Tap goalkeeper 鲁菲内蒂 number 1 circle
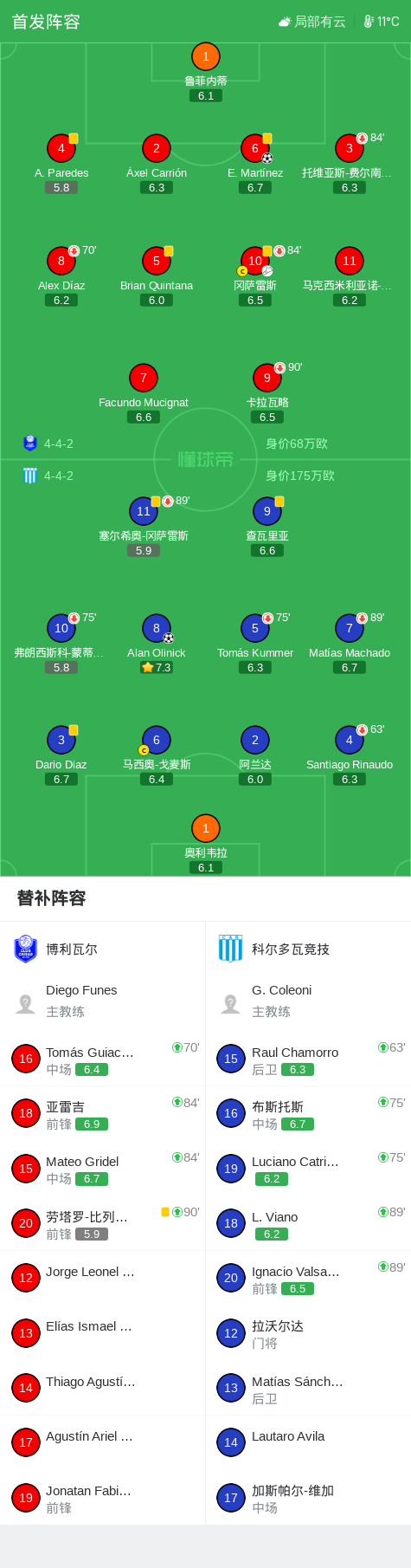 205,56
